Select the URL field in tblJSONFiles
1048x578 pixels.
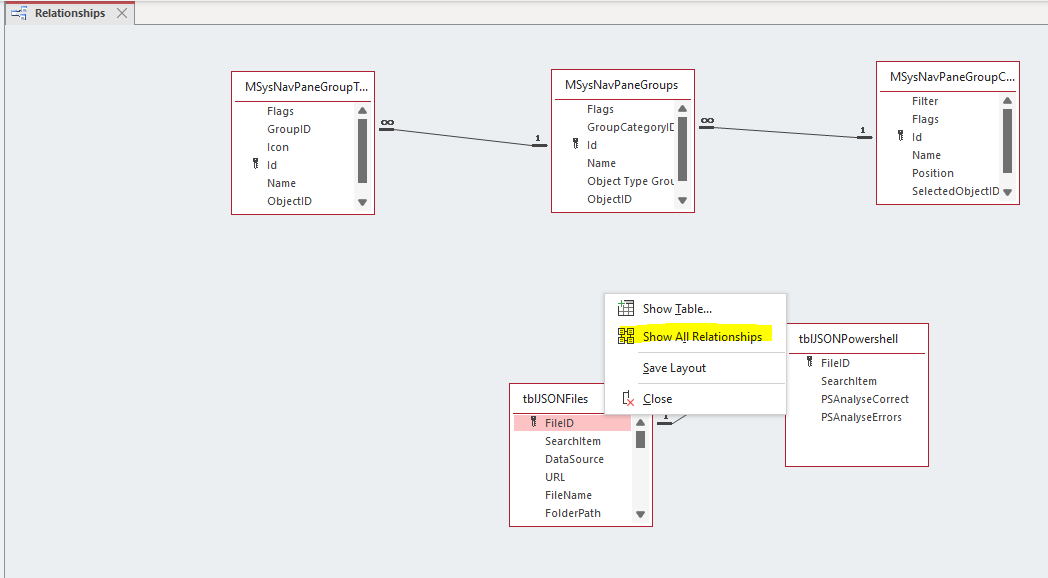coord(555,477)
